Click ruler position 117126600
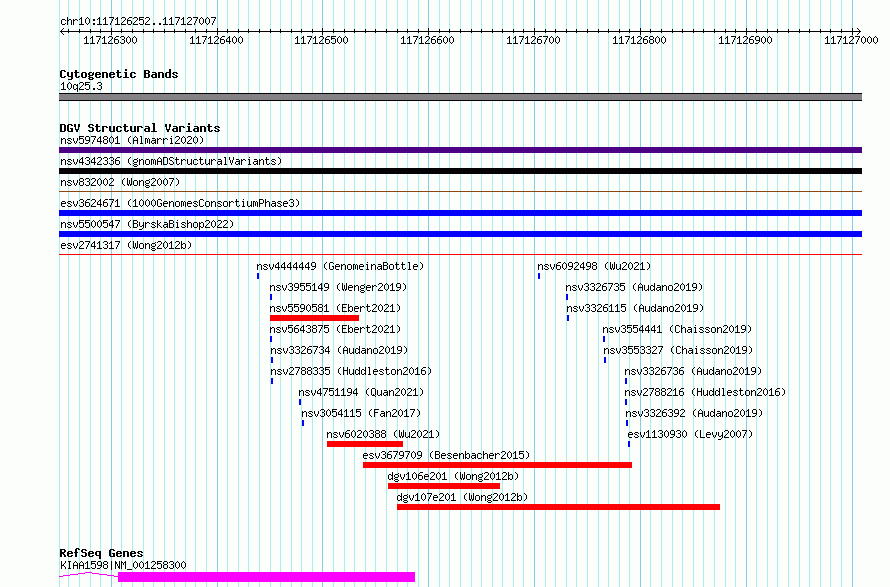The image size is (890, 587). 427,40
